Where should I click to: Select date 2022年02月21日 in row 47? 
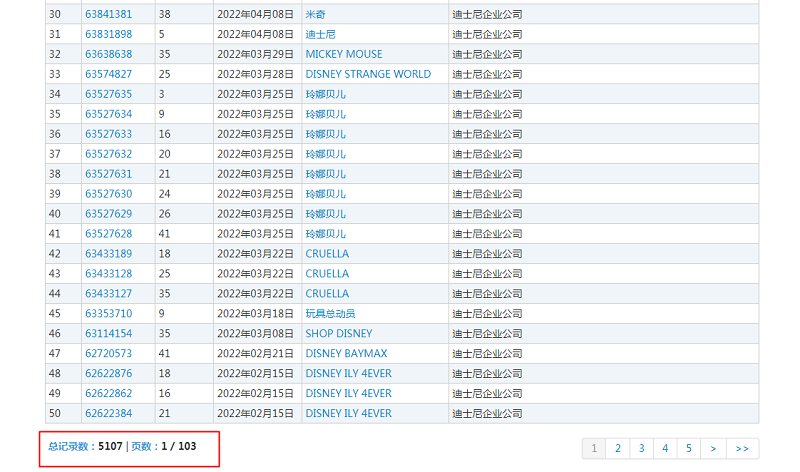pos(255,353)
